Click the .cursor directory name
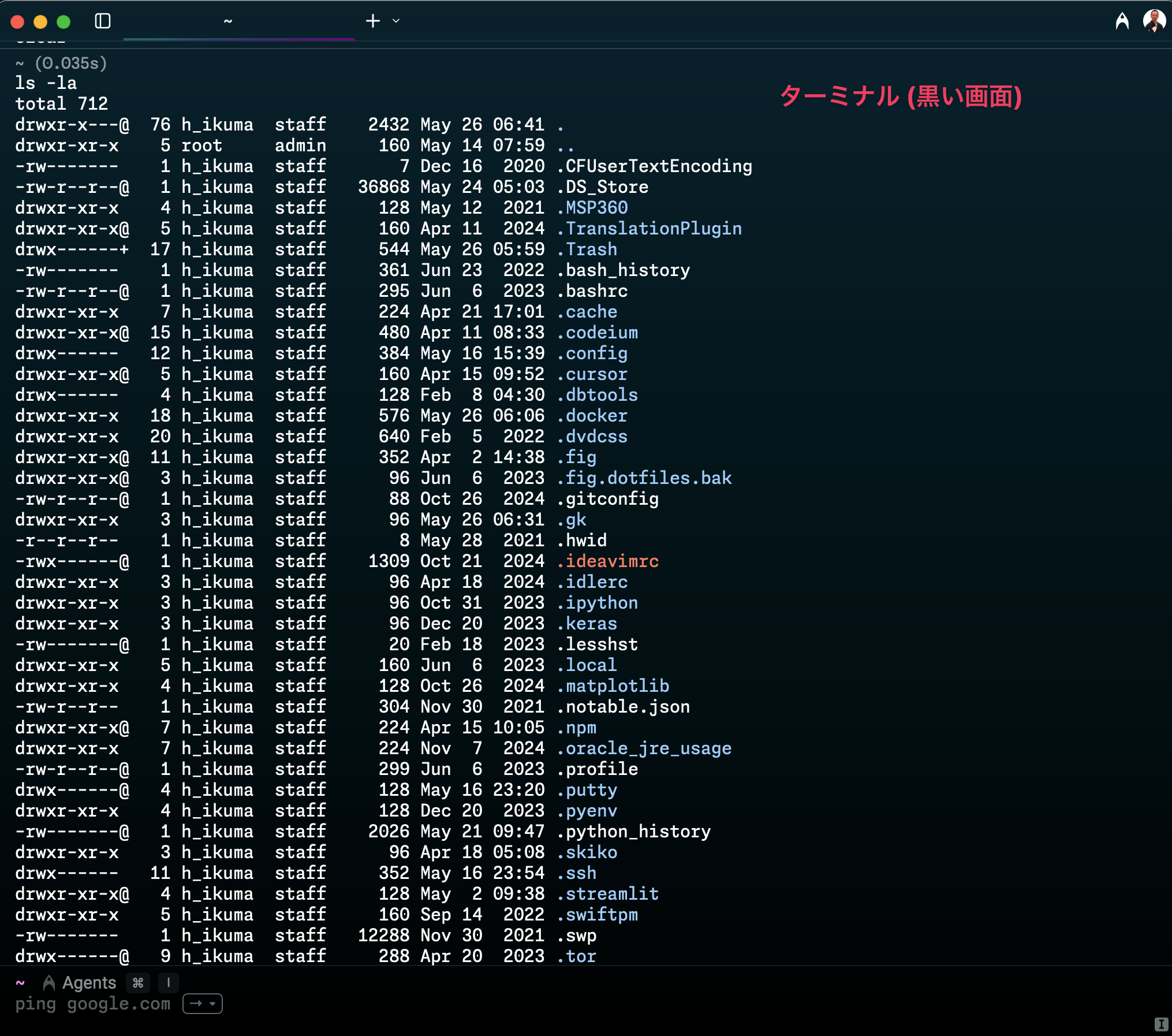 (592, 374)
